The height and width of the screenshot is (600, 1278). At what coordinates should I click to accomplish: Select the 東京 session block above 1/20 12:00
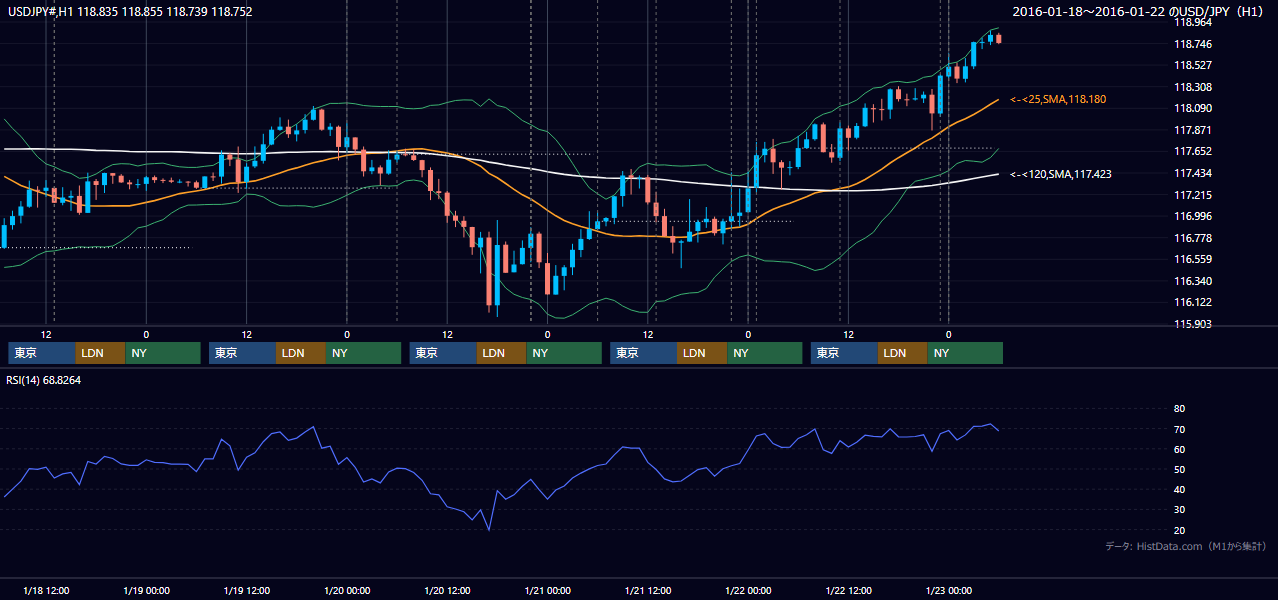click(443, 353)
